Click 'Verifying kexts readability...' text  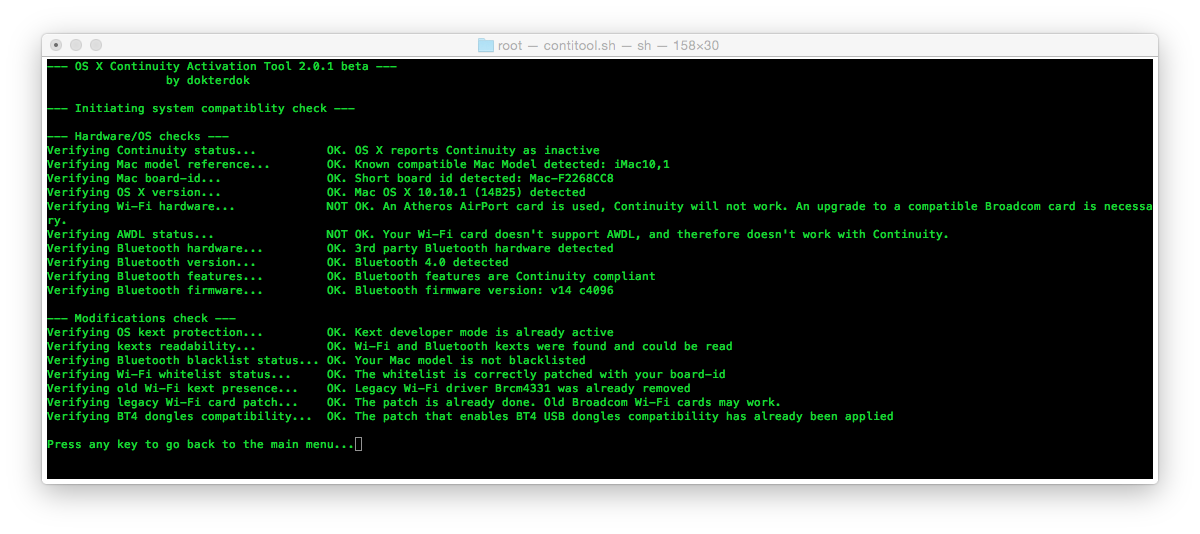pyautogui.click(x=152, y=346)
